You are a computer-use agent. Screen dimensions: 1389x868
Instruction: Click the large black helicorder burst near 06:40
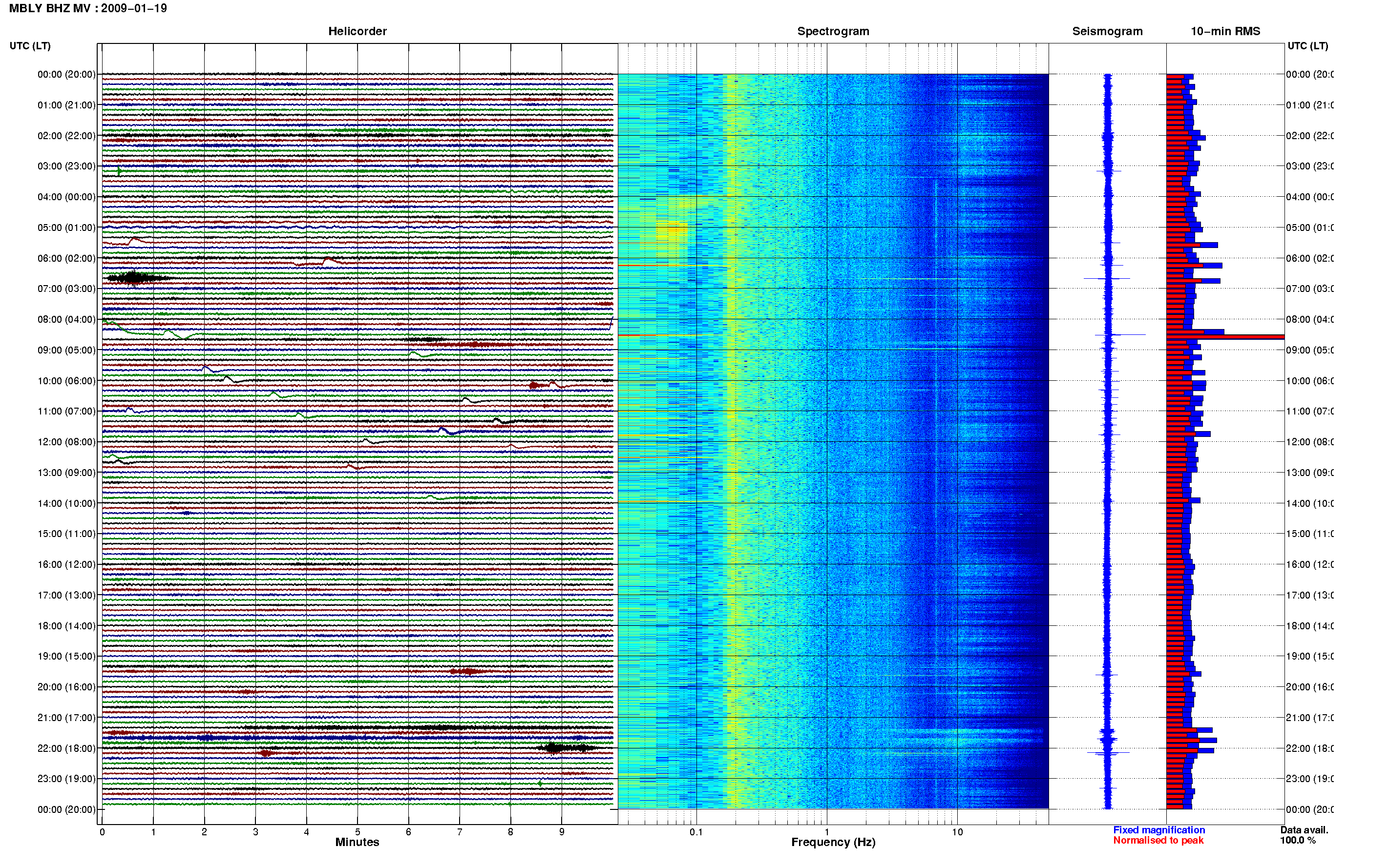tap(137, 278)
